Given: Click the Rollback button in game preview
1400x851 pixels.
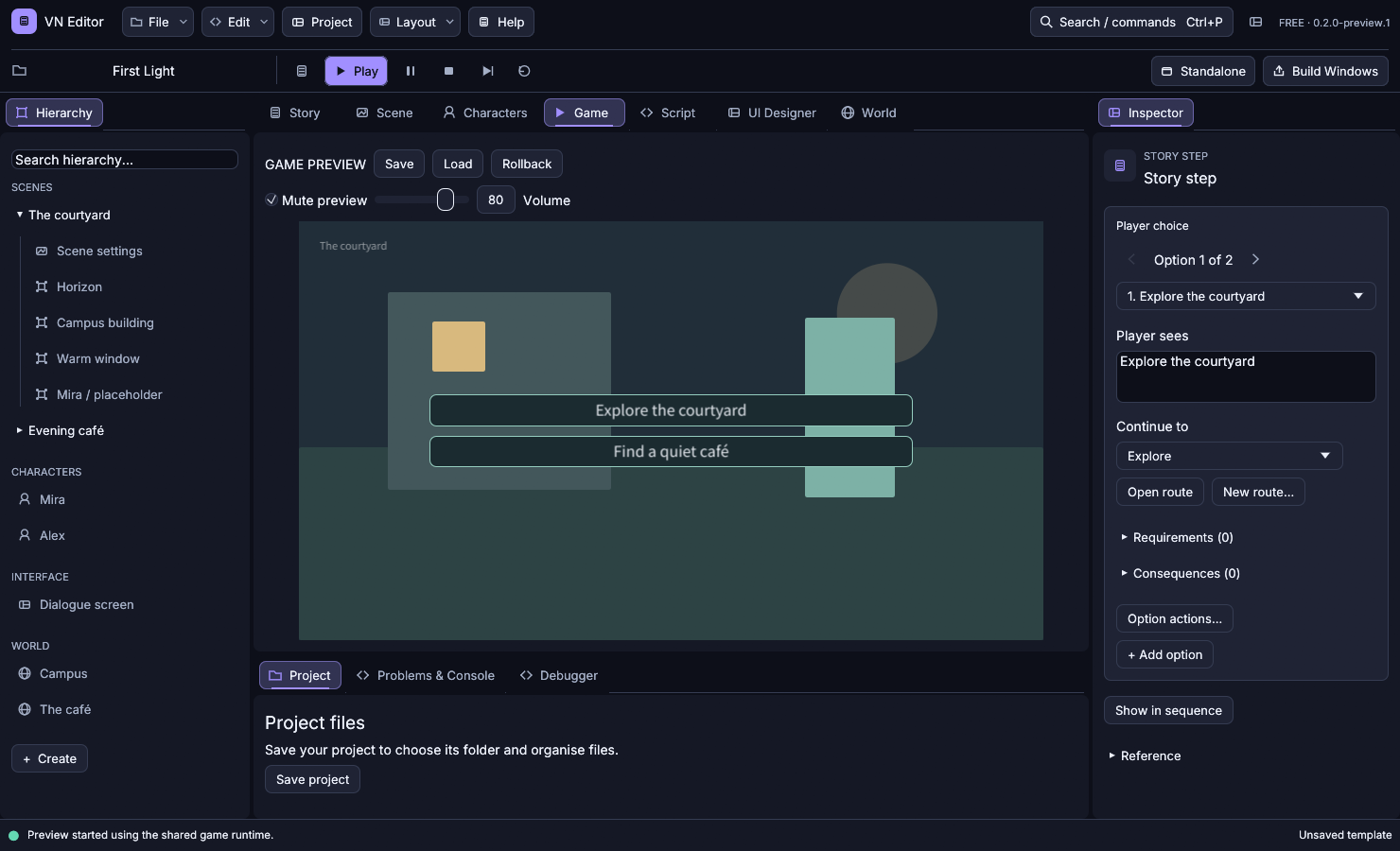Looking at the screenshot, I should click(527, 164).
